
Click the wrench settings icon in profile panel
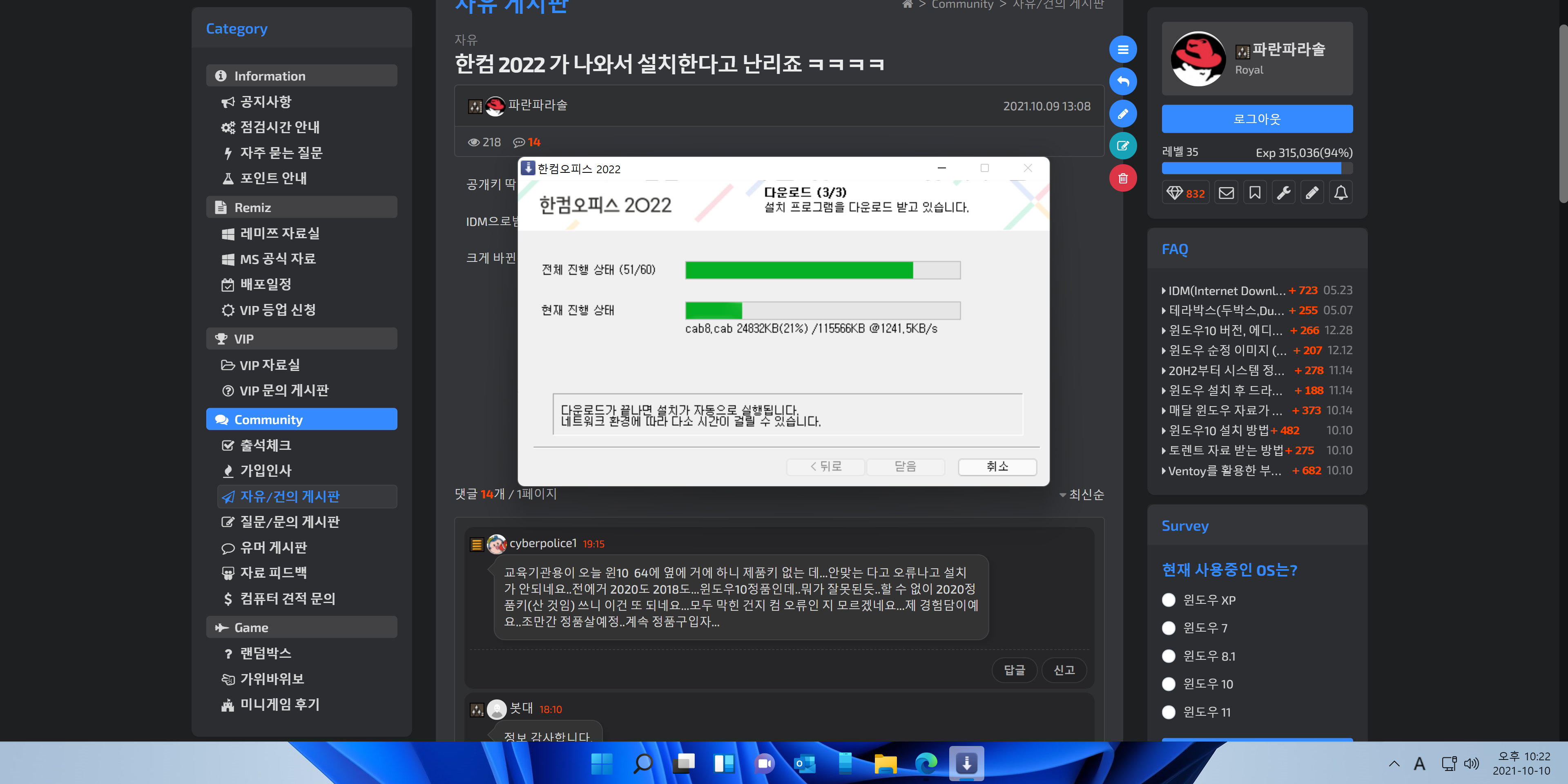point(1283,193)
